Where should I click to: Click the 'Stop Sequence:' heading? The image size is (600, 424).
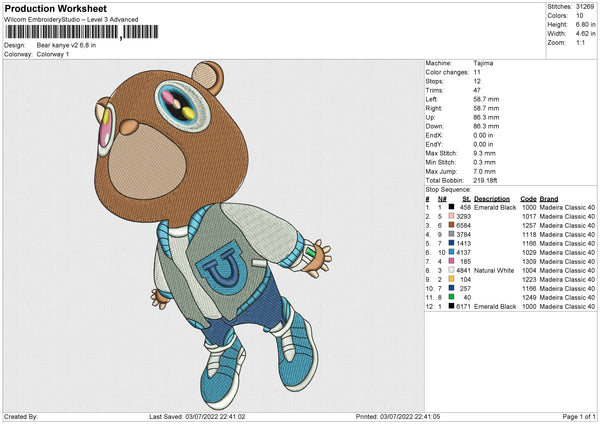448,190
